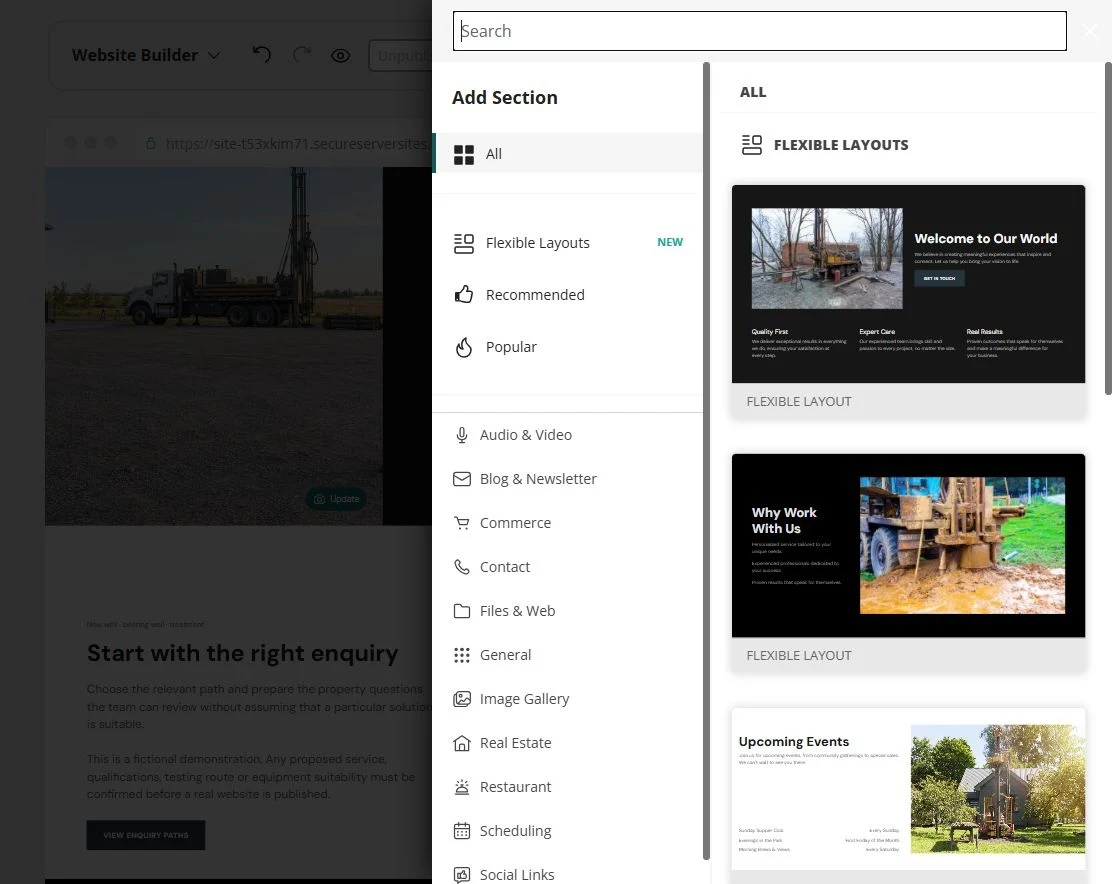Click the Restaurant dish icon
This screenshot has height=884, width=1112.
[x=462, y=787]
